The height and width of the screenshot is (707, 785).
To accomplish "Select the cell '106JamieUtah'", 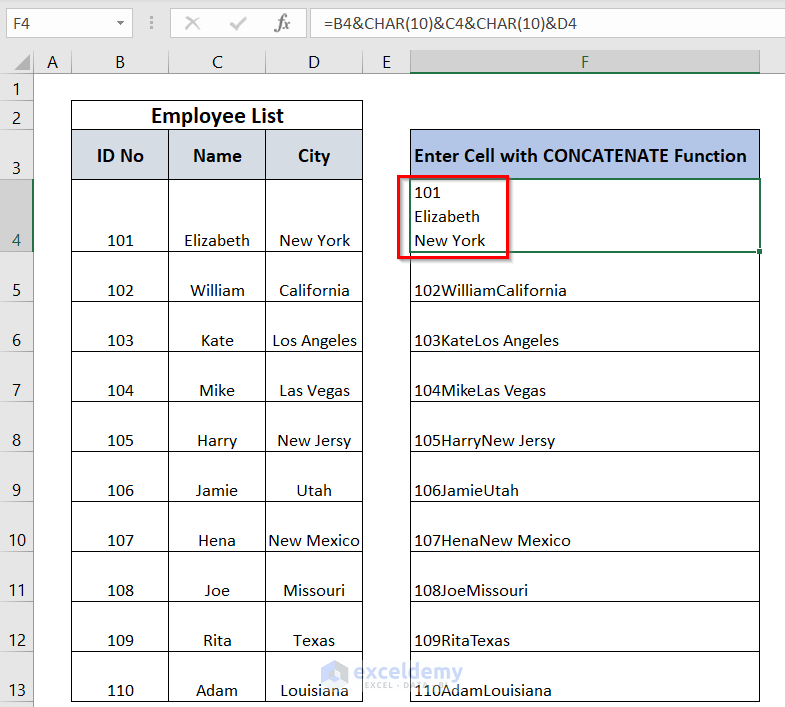I will (585, 477).
